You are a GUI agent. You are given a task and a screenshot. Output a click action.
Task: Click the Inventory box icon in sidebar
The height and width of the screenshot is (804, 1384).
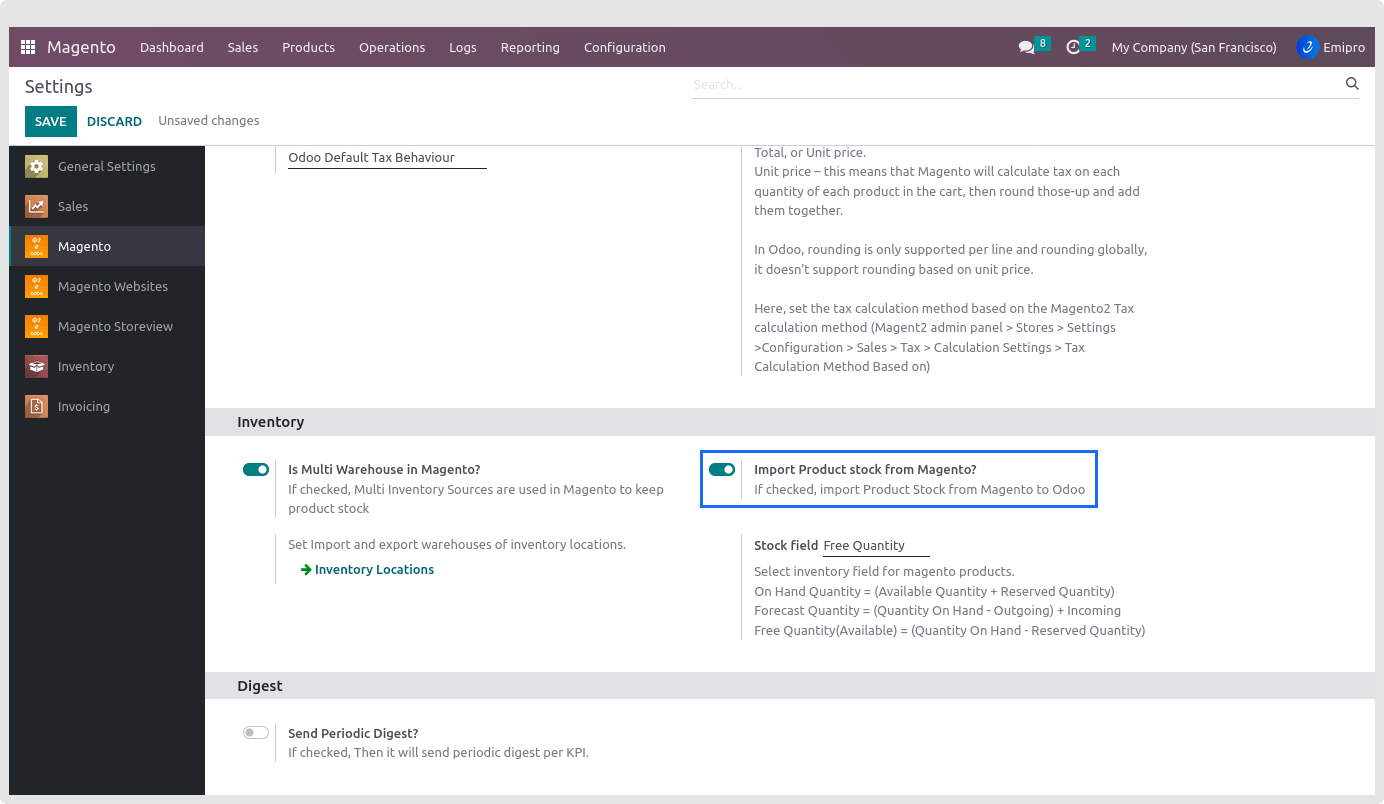coord(37,367)
